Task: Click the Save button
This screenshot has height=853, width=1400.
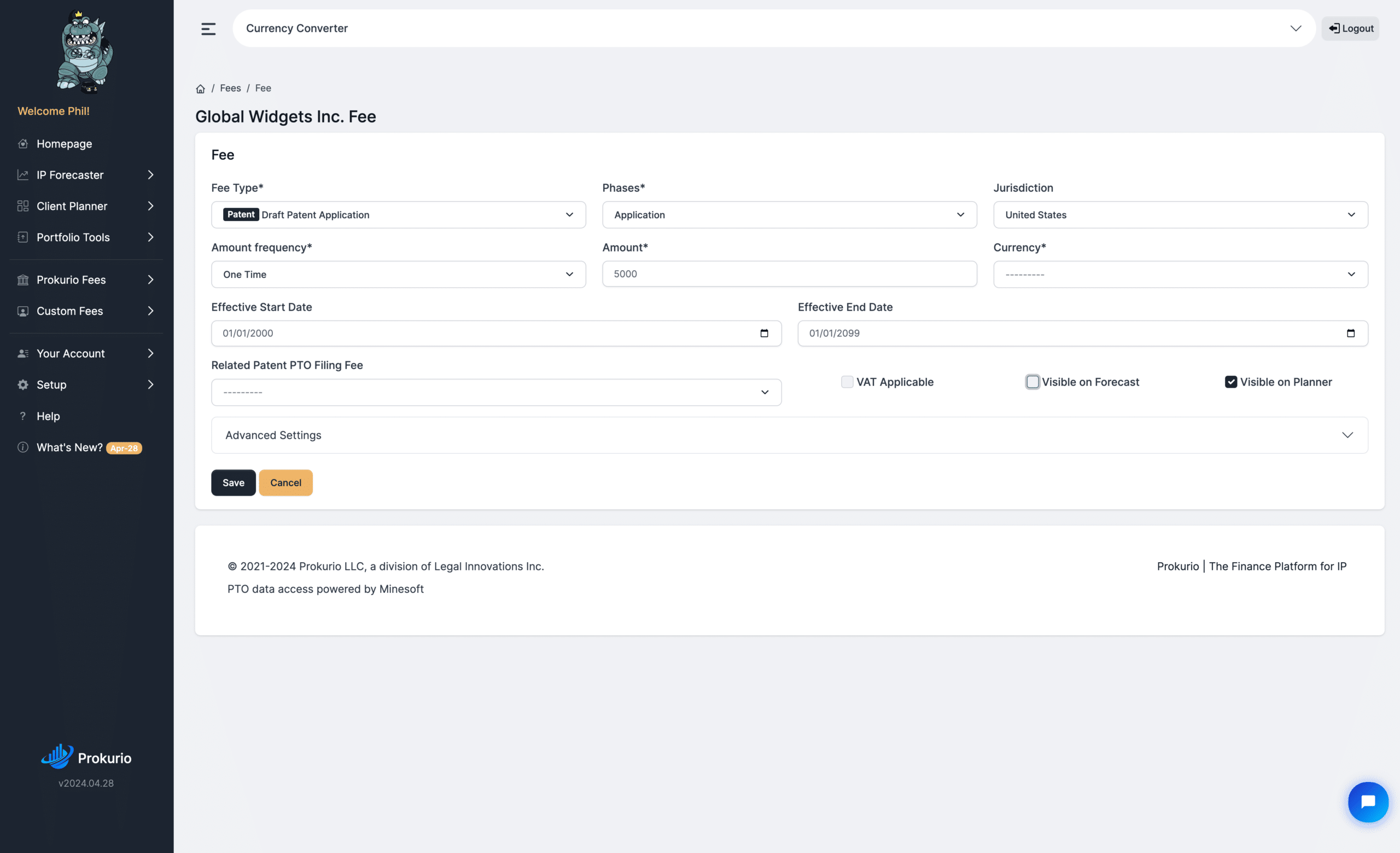Action: (233, 483)
